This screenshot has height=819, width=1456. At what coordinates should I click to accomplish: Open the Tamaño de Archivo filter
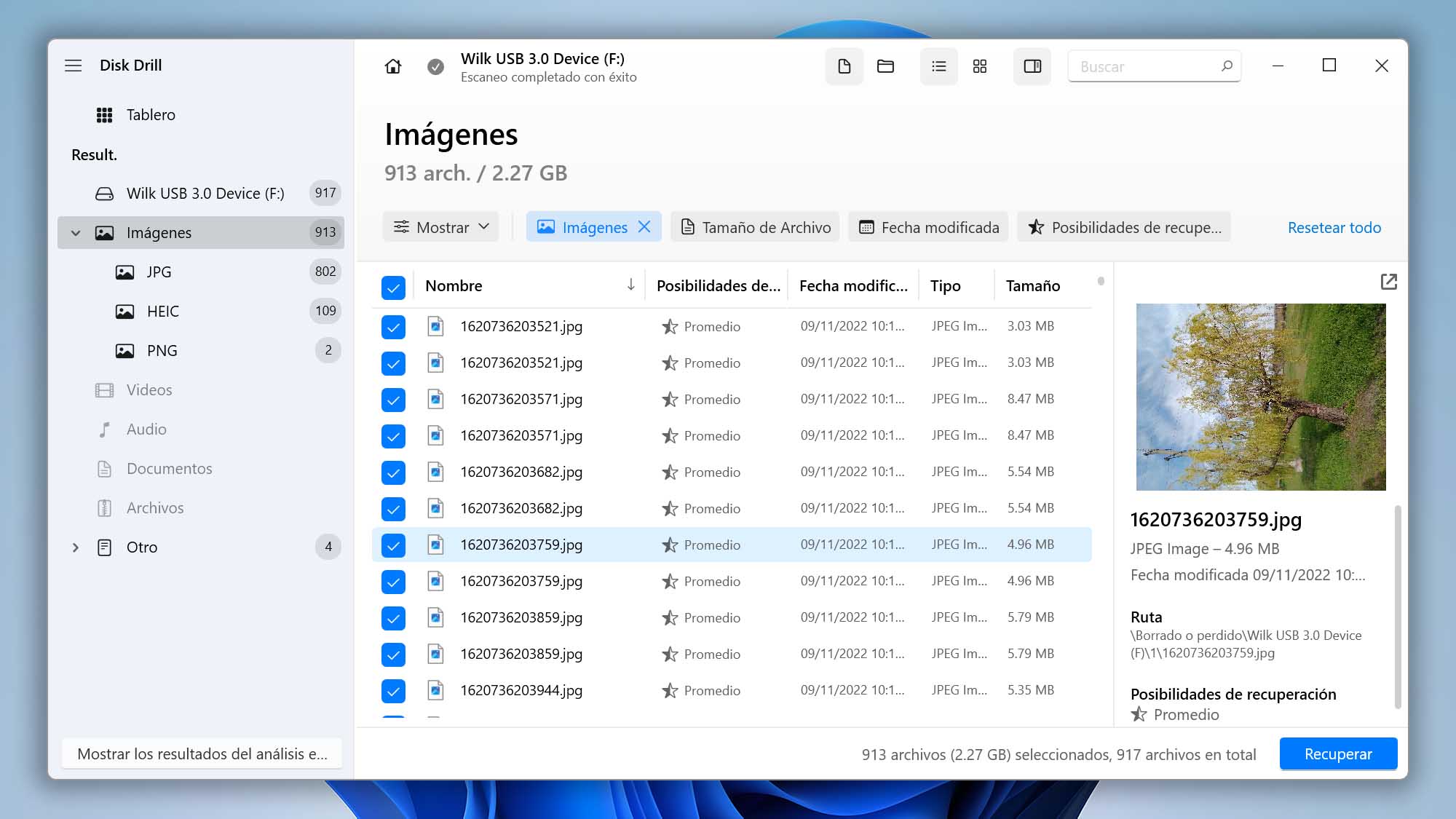click(755, 227)
